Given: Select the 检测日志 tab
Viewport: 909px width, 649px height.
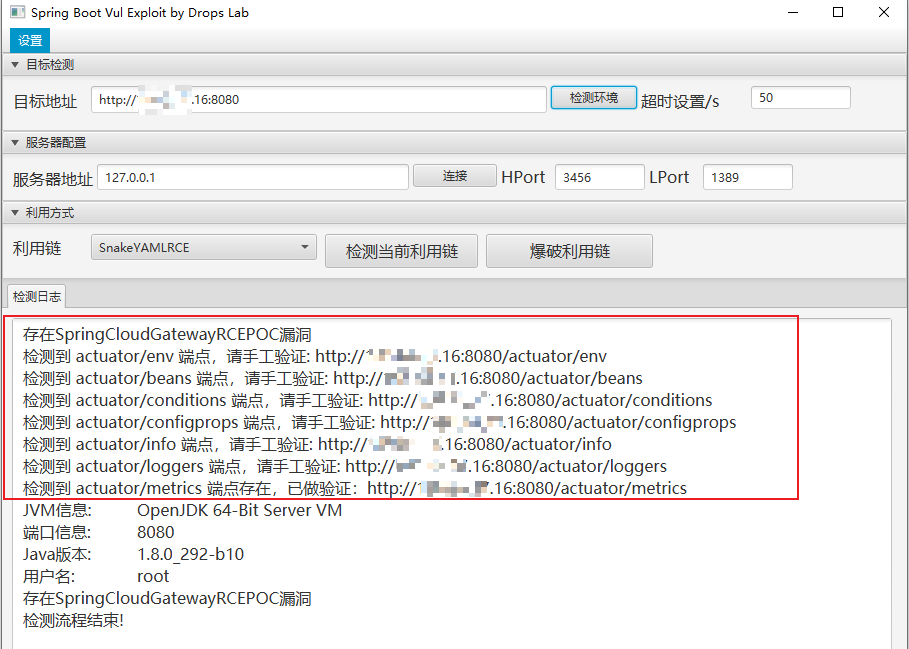Looking at the screenshot, I should click(x=37, y=297).
